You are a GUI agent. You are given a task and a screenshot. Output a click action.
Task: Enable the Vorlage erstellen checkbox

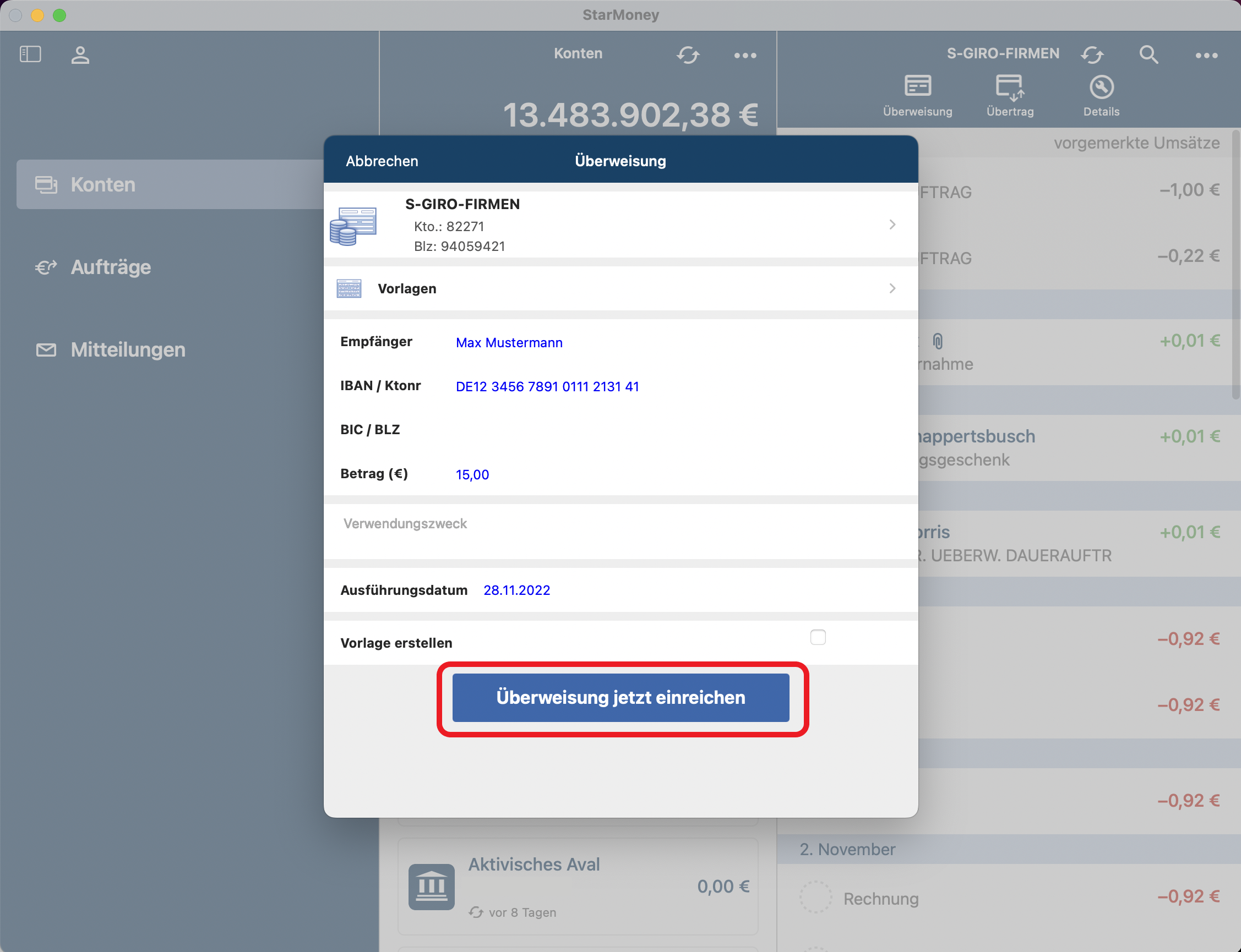click(x=817, y=637)
